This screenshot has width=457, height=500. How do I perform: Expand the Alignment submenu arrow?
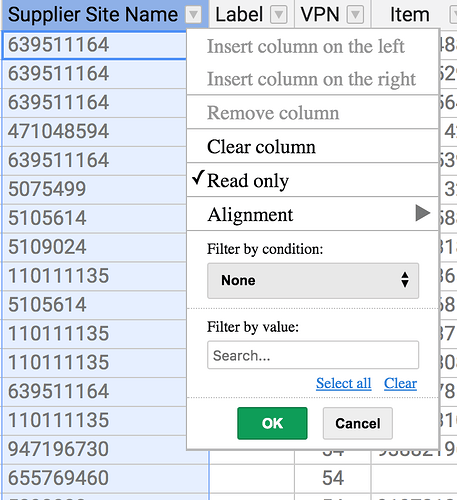click(422, 213)
